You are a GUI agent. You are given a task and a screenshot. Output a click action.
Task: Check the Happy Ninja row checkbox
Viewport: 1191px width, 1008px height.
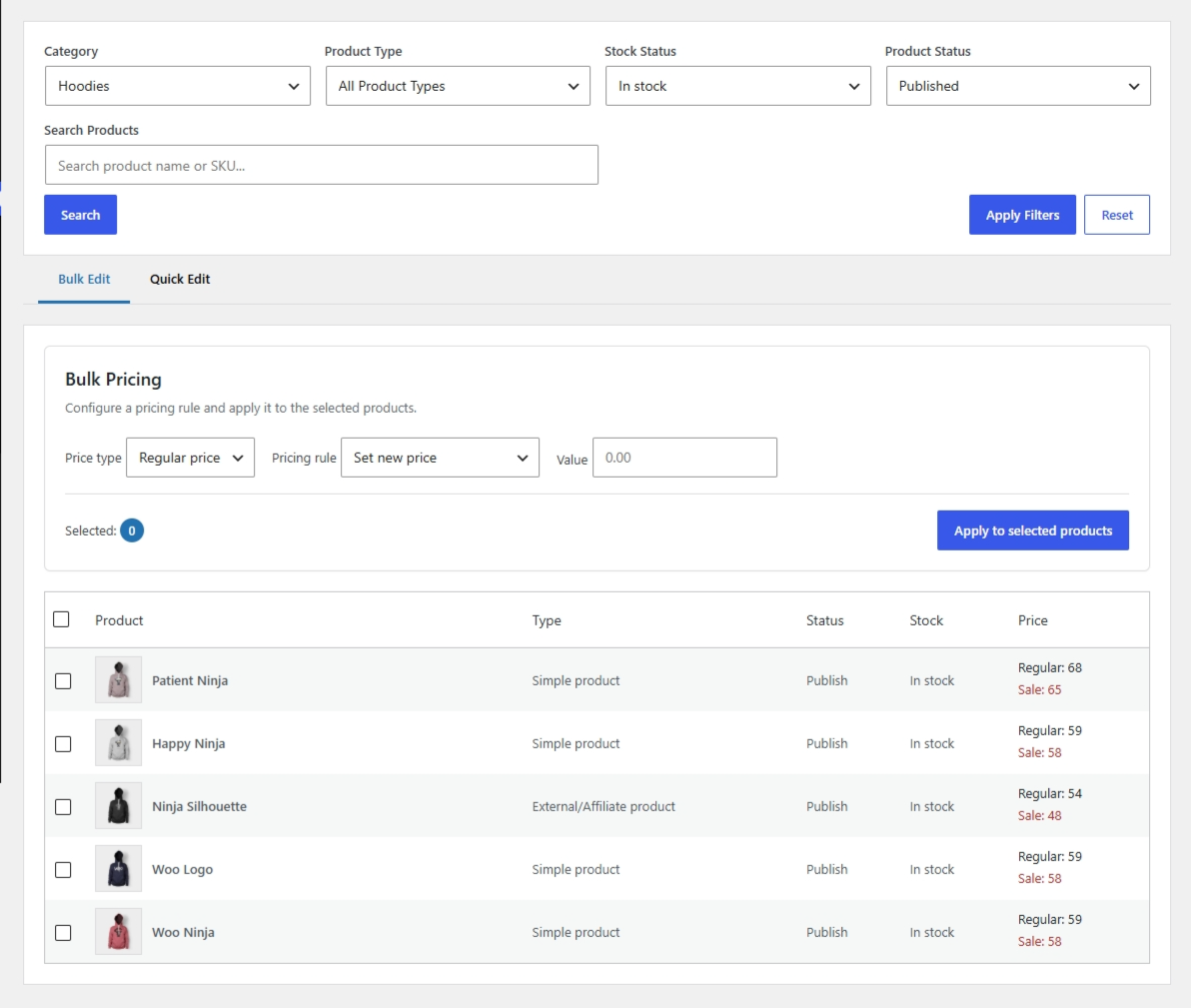(x=63, y=743)
